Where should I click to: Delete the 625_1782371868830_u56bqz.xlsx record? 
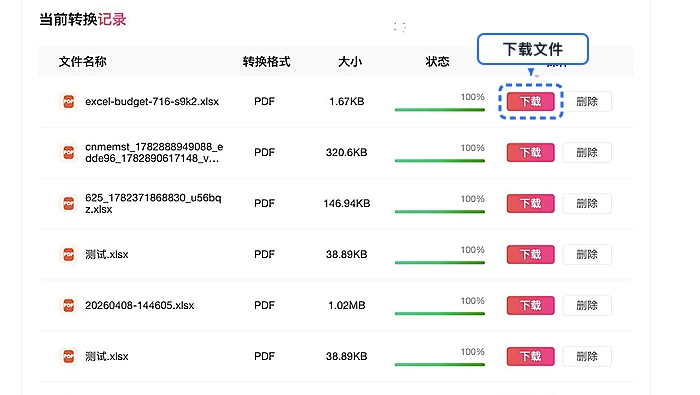(x=587, y=203)
